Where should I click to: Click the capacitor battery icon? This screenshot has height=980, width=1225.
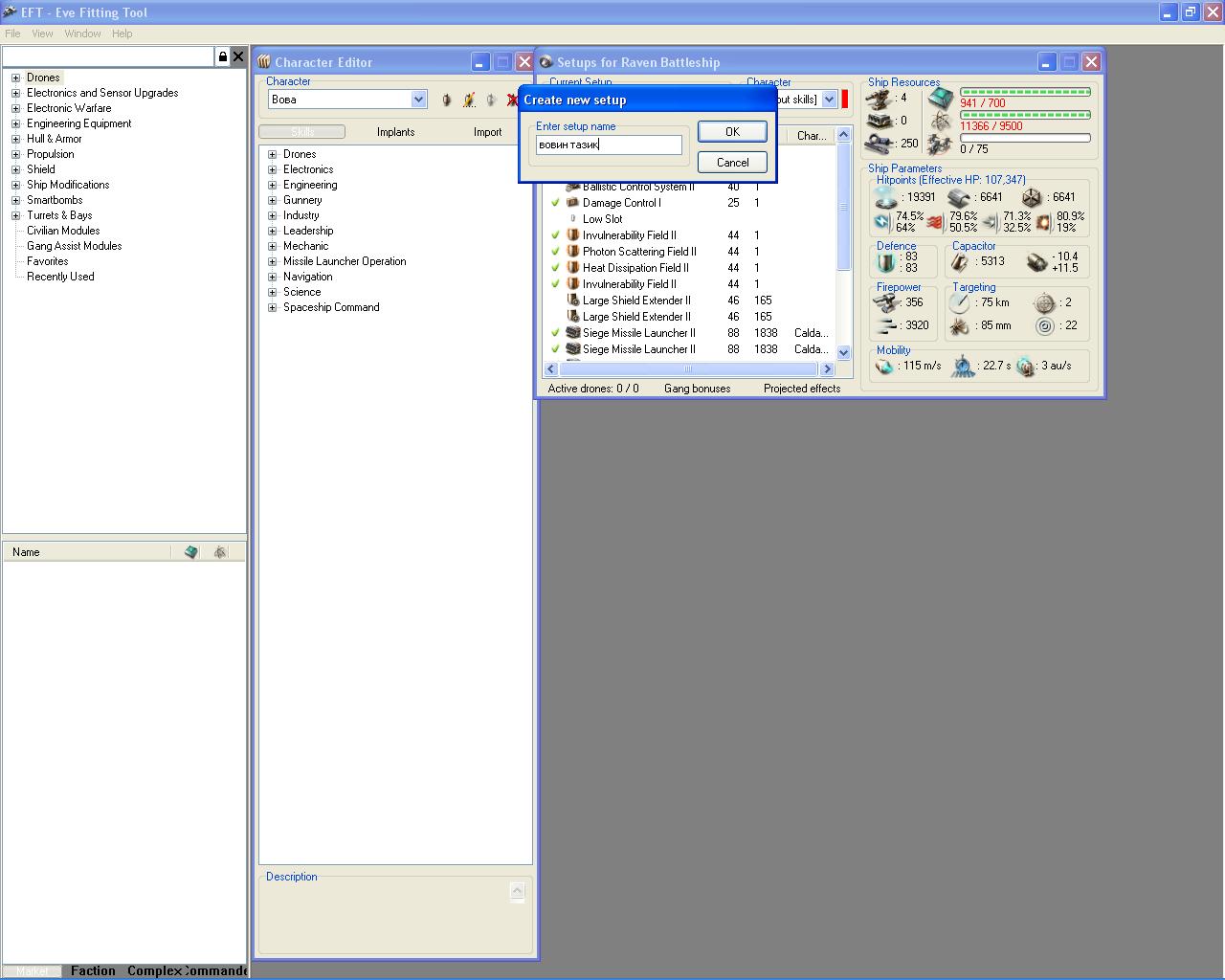tap(960, 261)
